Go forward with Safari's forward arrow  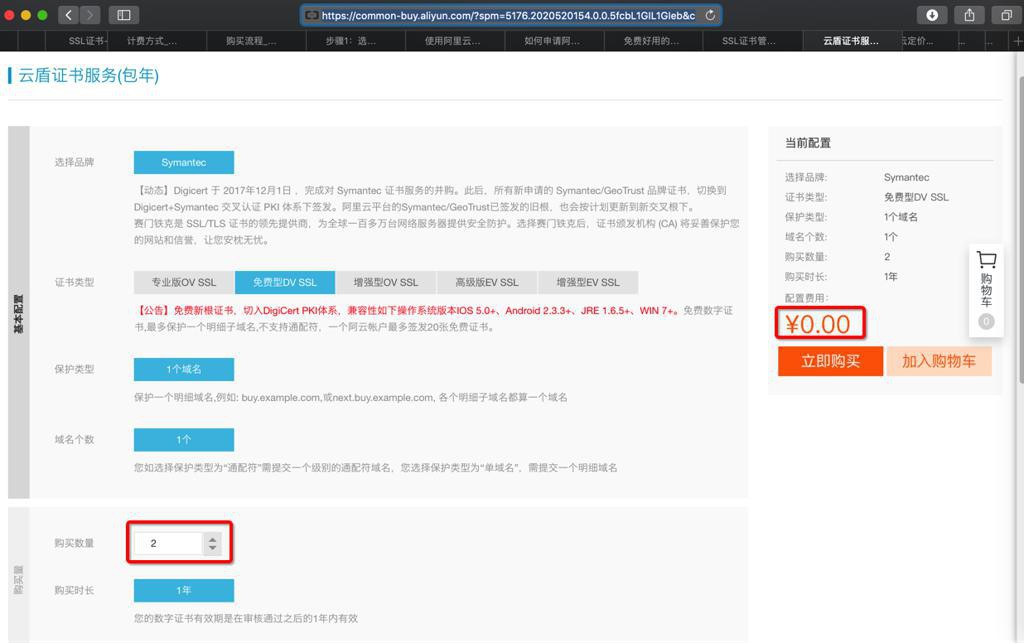(90, 15)
